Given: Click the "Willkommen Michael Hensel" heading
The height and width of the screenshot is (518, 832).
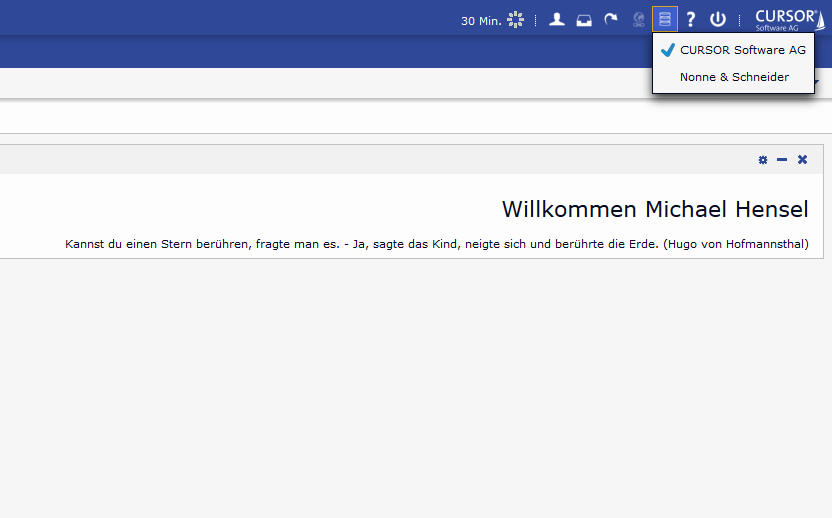Looking at the screenshot, I should (655, 209).
